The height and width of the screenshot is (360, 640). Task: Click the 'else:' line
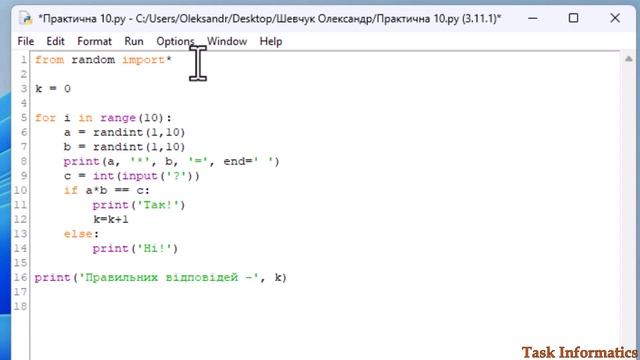(81, 234)
